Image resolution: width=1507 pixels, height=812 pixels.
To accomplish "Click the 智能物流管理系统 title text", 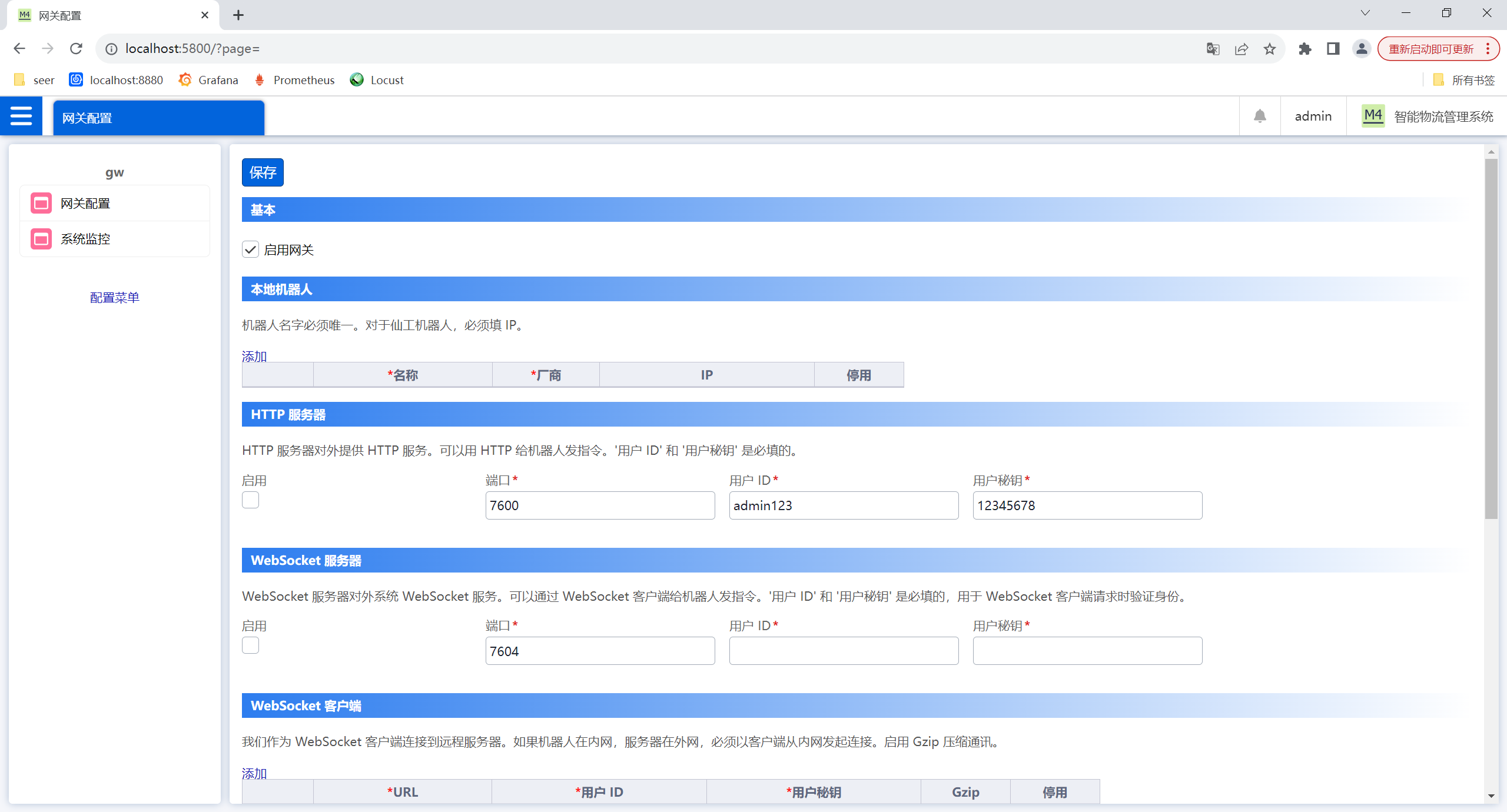I will coord(1443,117).
